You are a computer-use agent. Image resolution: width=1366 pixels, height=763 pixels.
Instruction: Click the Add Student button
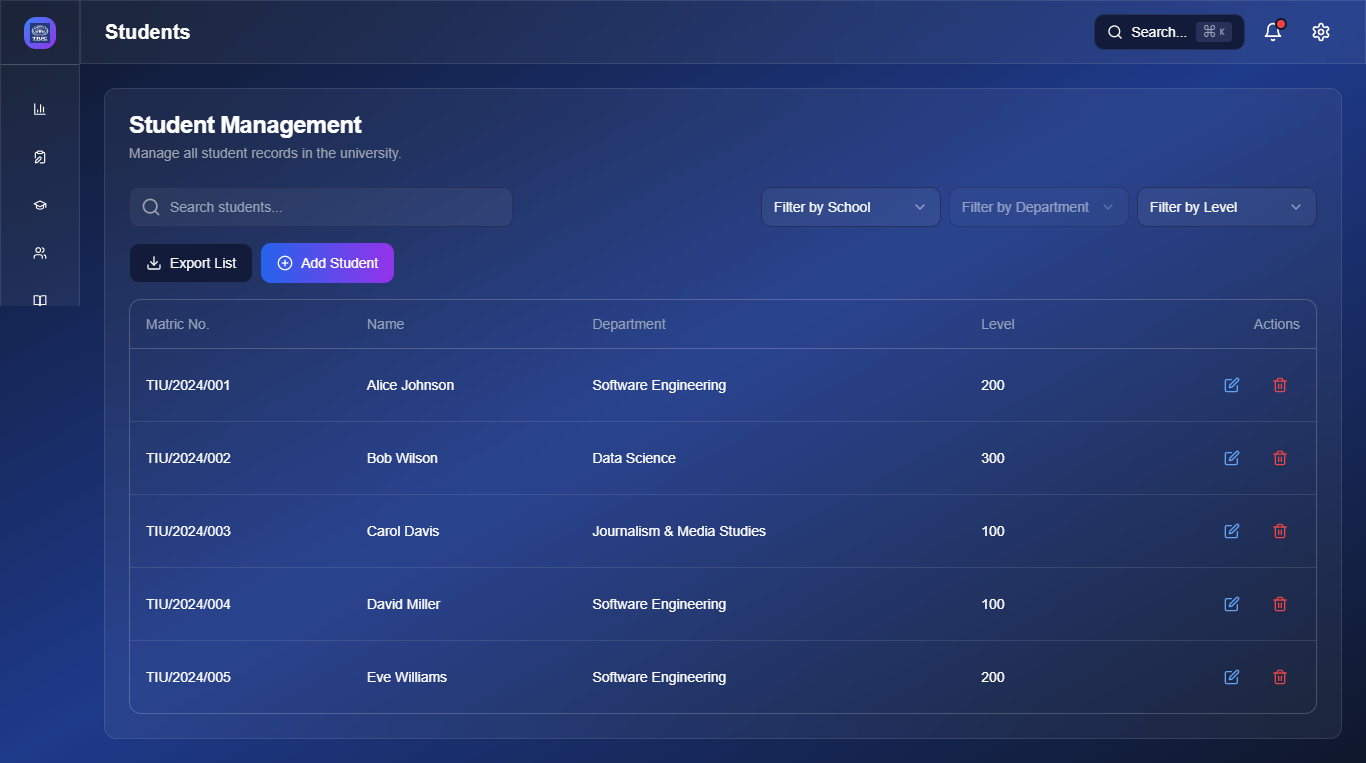pos(327,263)
